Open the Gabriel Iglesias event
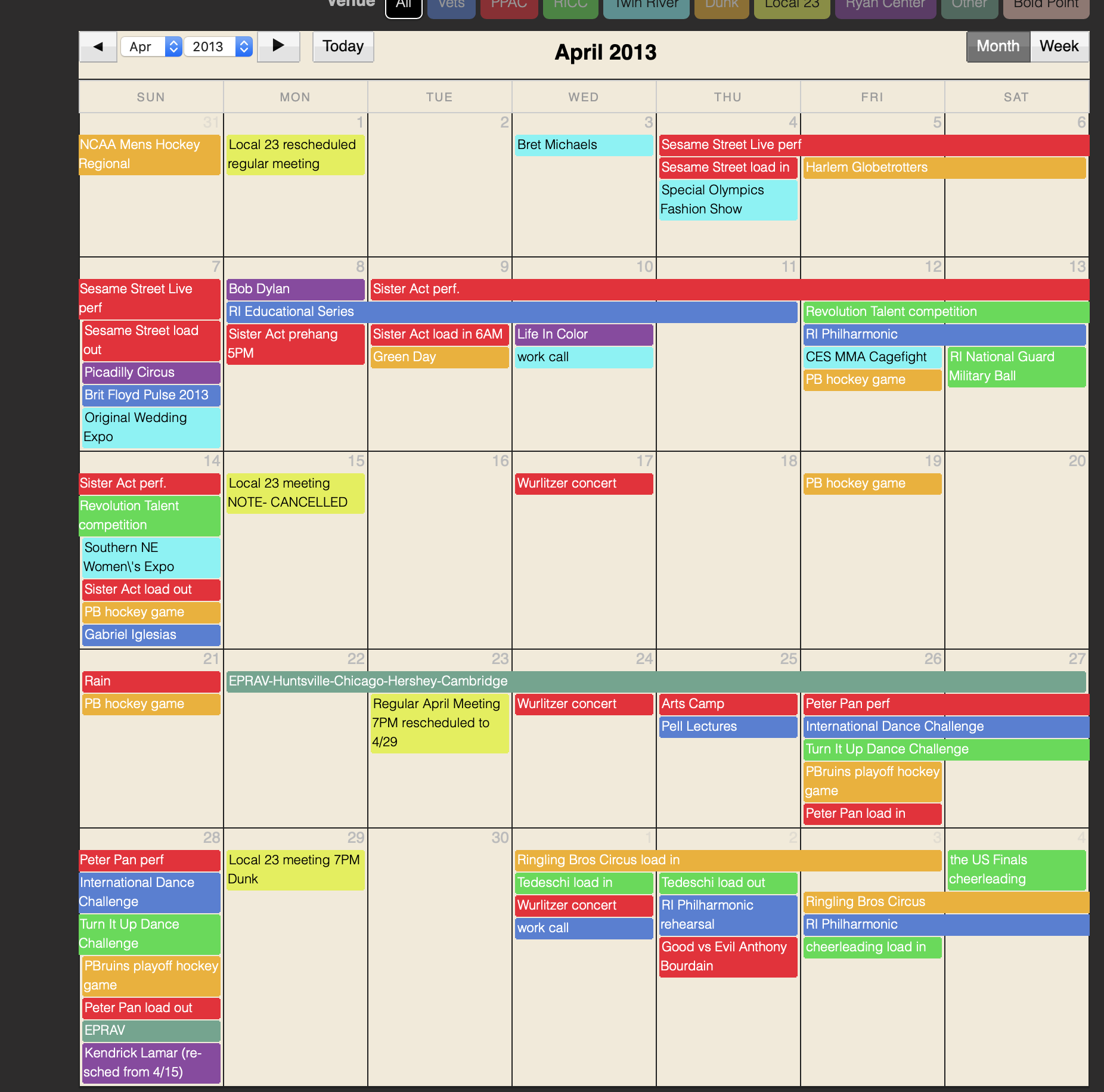 click(x=151, y=635)
